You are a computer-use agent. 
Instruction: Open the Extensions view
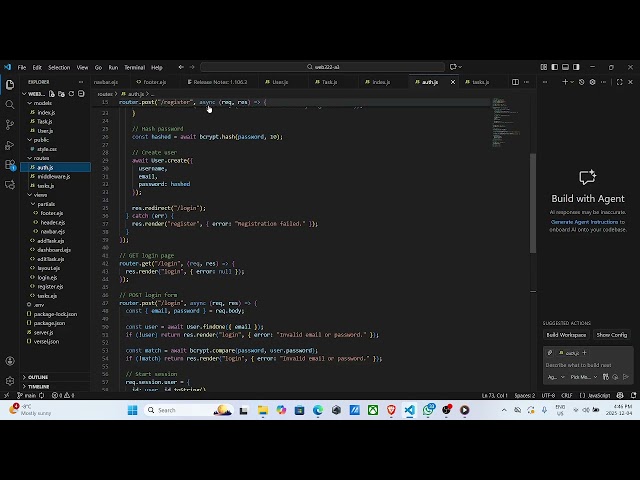[x=10, y=165]
